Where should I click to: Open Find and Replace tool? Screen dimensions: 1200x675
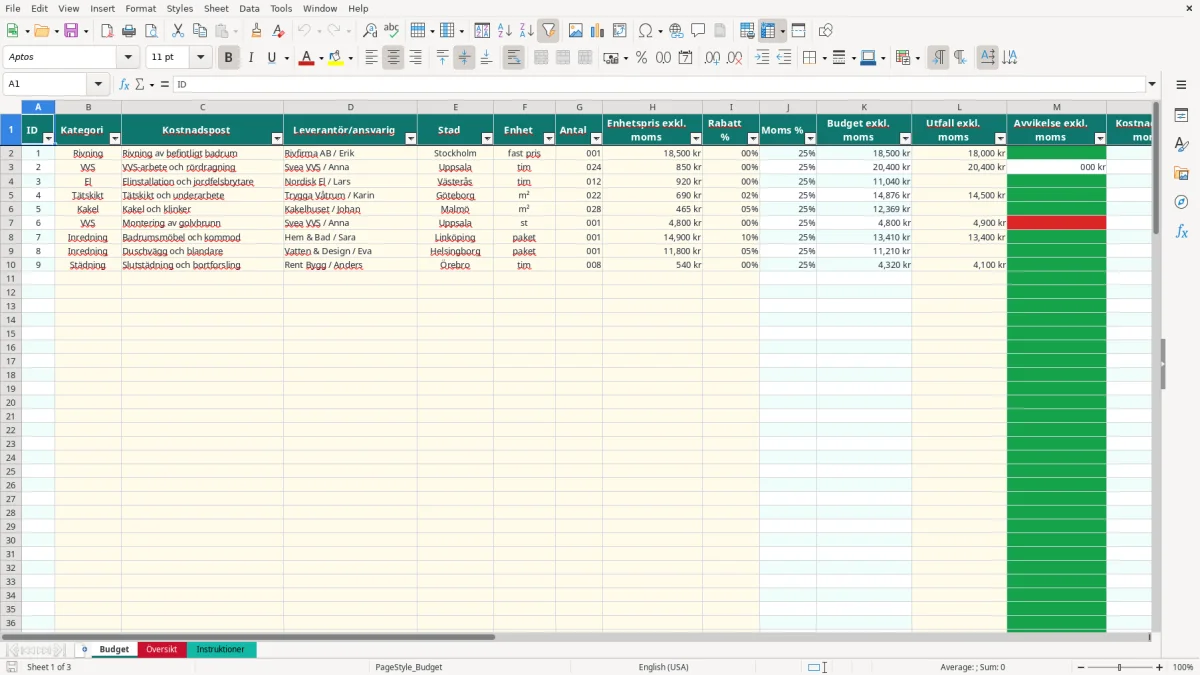click(x=370, y=31)
